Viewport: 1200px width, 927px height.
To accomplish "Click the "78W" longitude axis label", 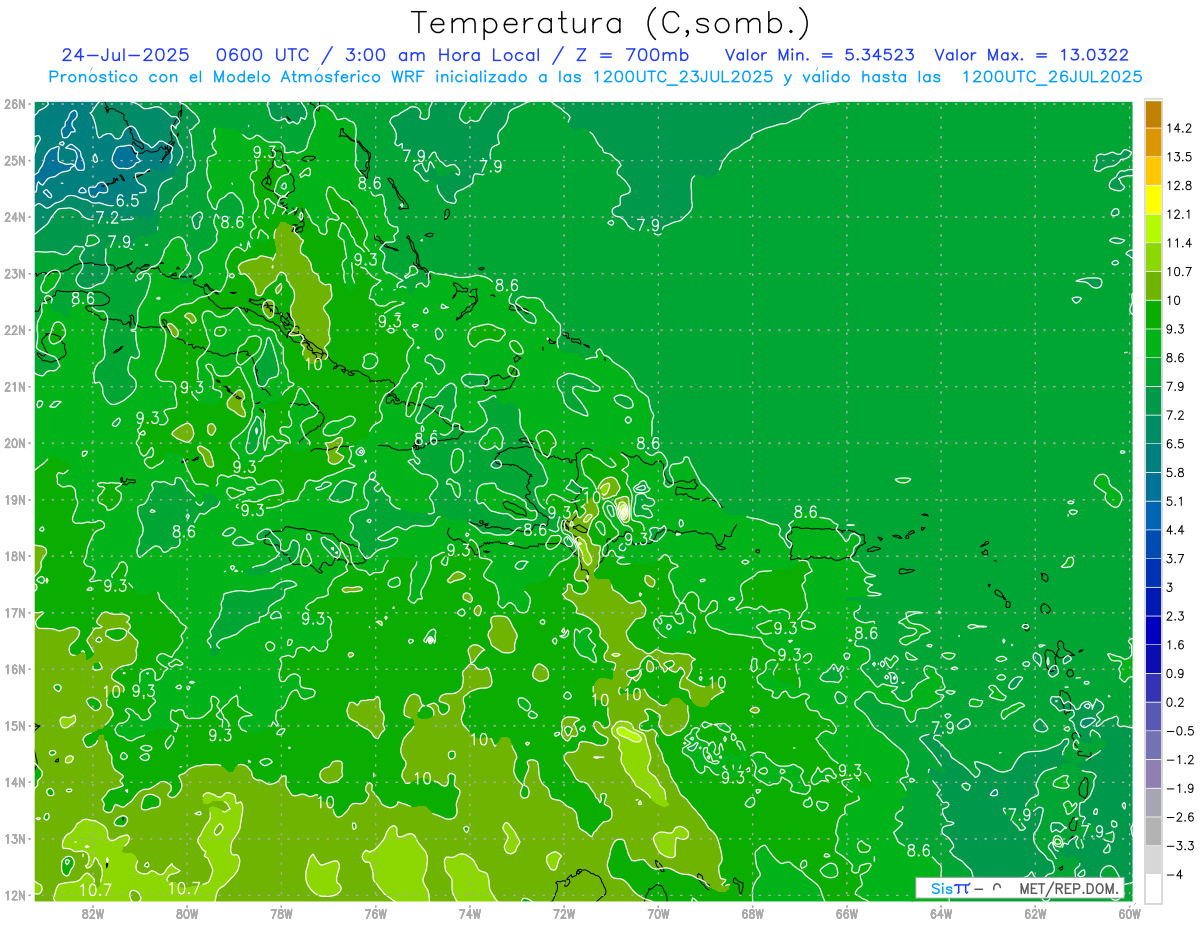I will click(281, 913).
